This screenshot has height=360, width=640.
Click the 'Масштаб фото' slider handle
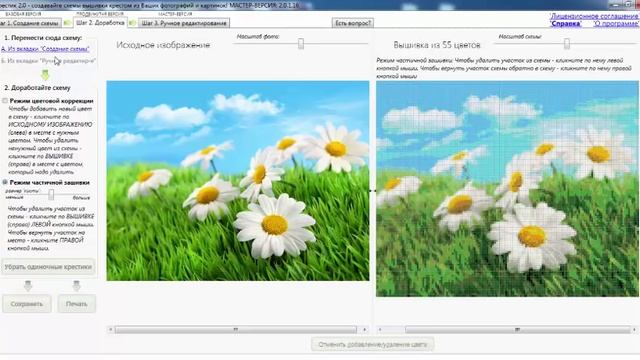(x=301, y=43)
